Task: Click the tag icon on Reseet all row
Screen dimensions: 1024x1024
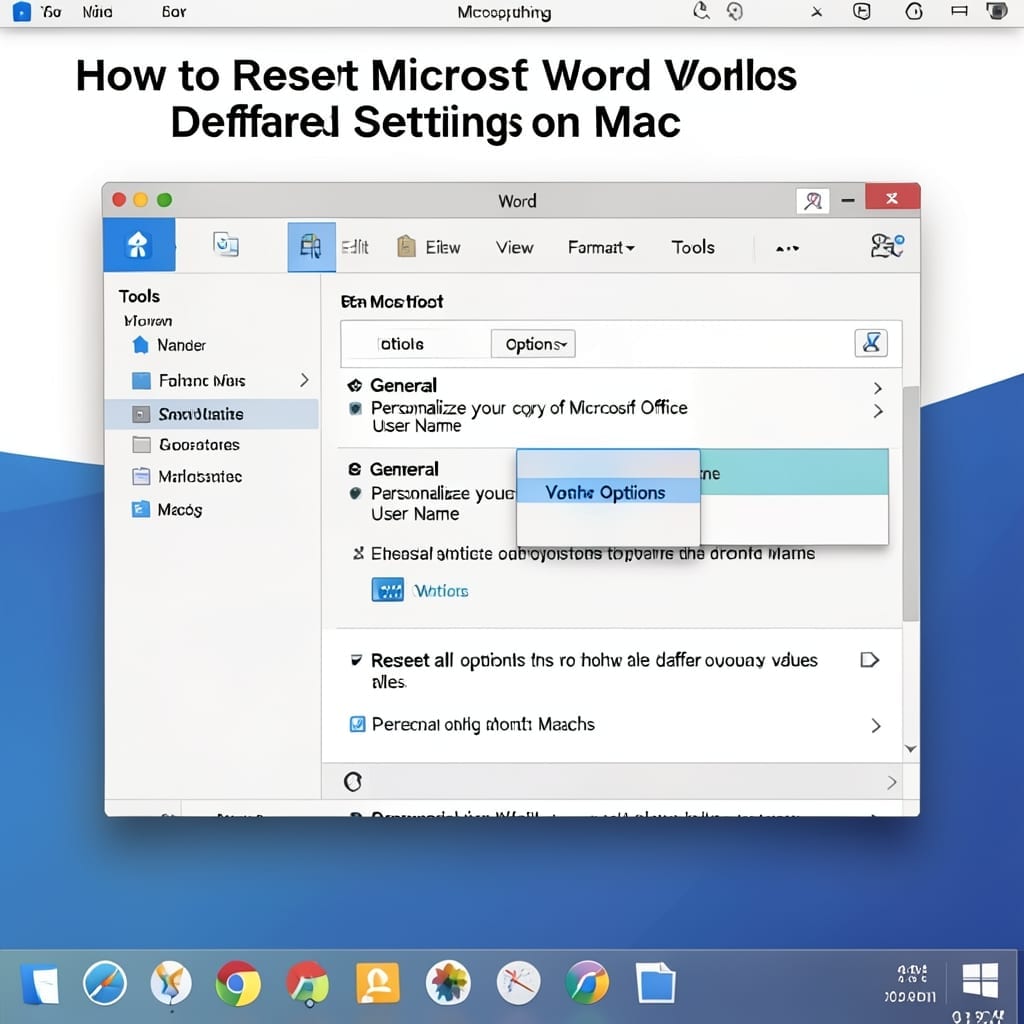Action: tap(869, 660)
